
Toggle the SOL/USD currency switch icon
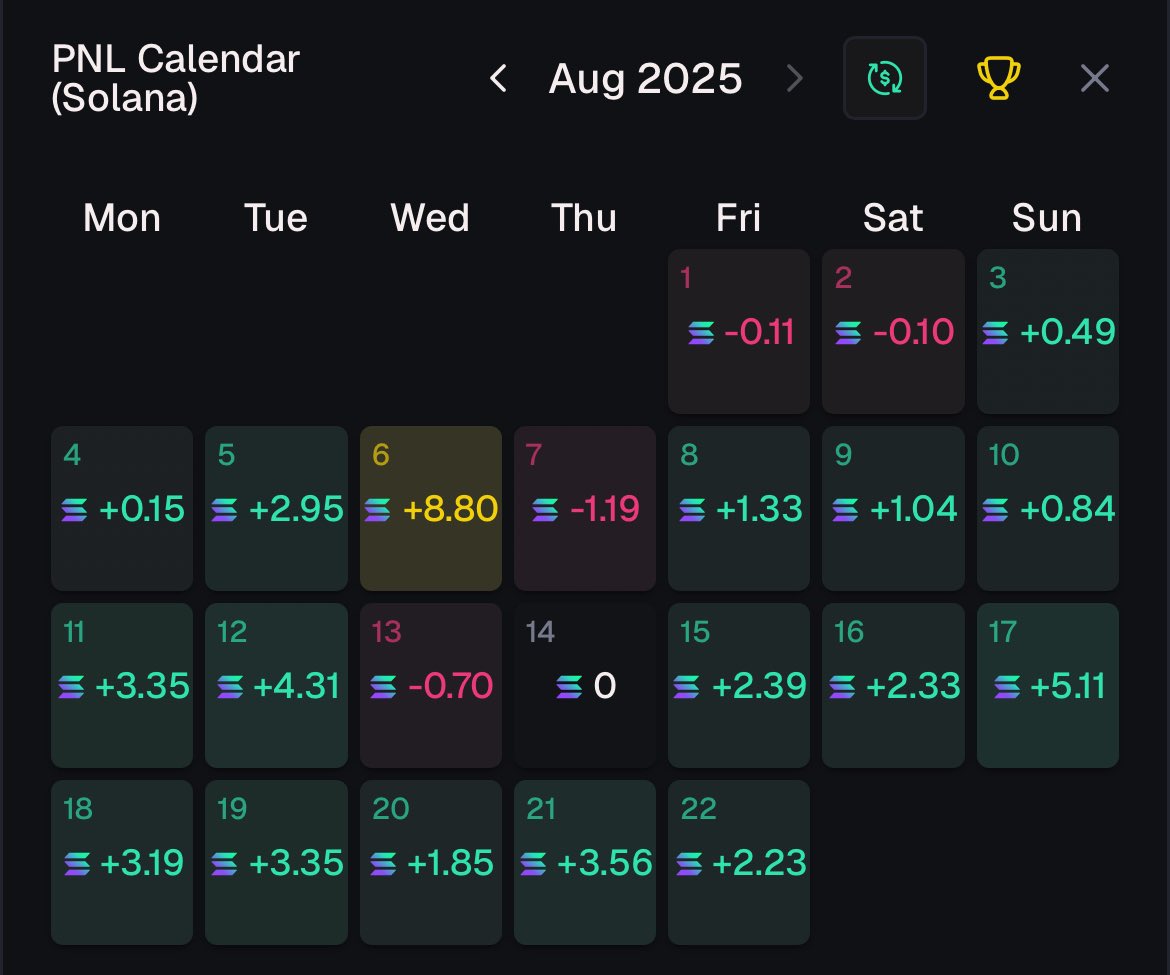tap(884, 78)
